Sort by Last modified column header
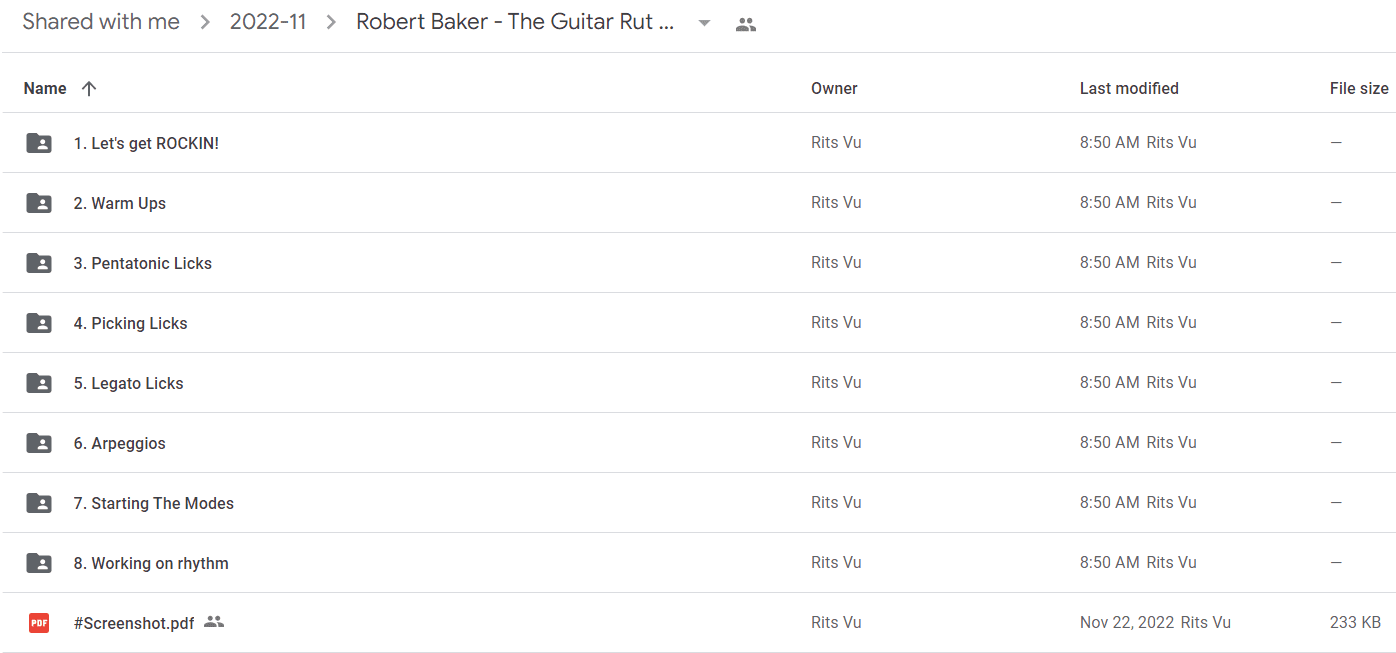 (1129, 88)
